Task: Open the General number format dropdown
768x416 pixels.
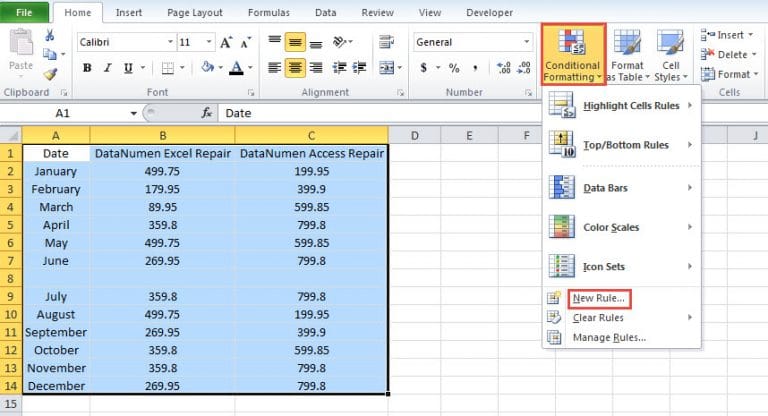Action: coord(527,42)
